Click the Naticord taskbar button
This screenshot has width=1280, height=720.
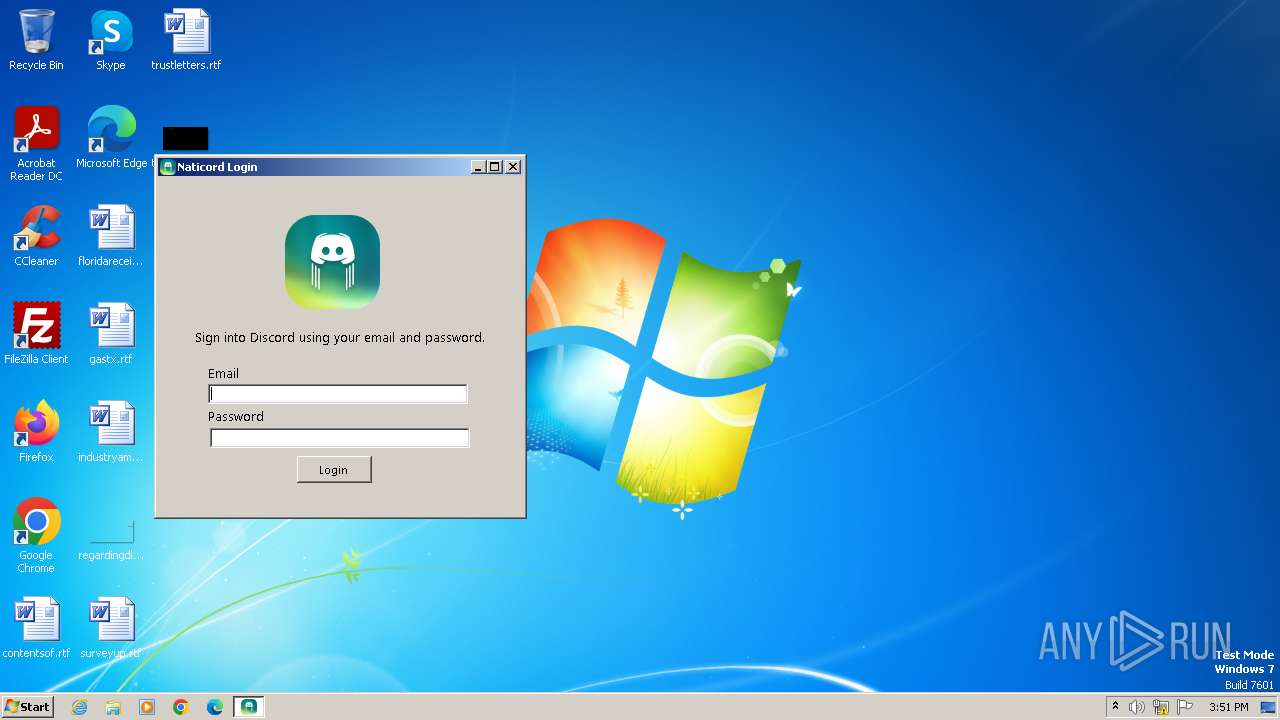(x=249, y=707)
